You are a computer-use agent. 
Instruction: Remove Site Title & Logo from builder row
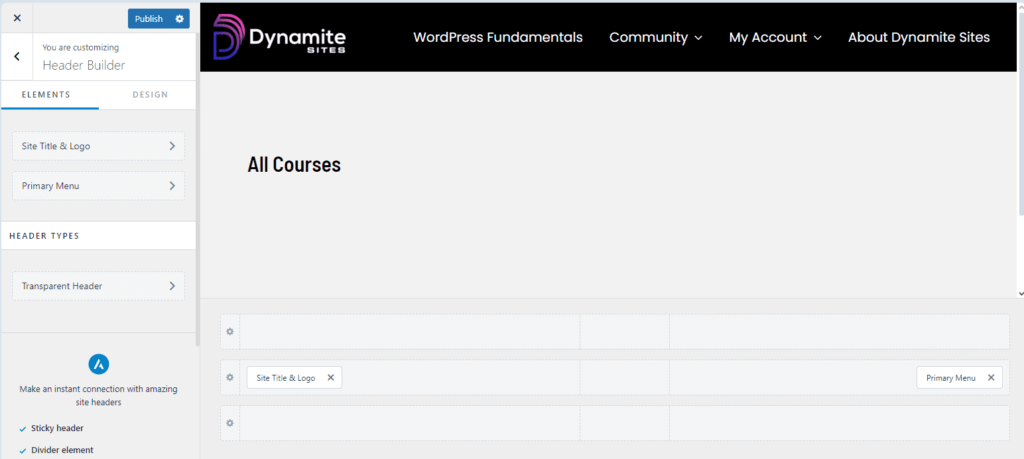click(x=331, y=378)
